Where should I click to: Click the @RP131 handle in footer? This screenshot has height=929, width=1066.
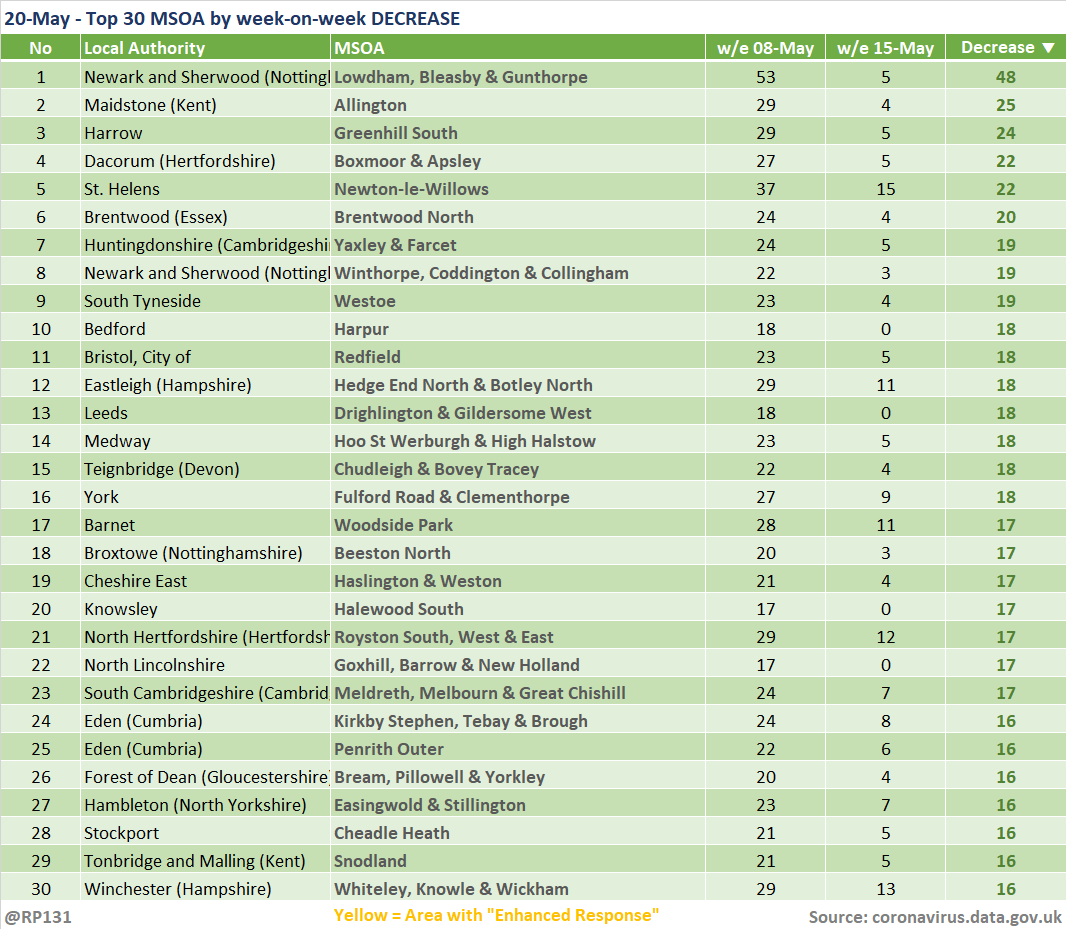point(38,916)
